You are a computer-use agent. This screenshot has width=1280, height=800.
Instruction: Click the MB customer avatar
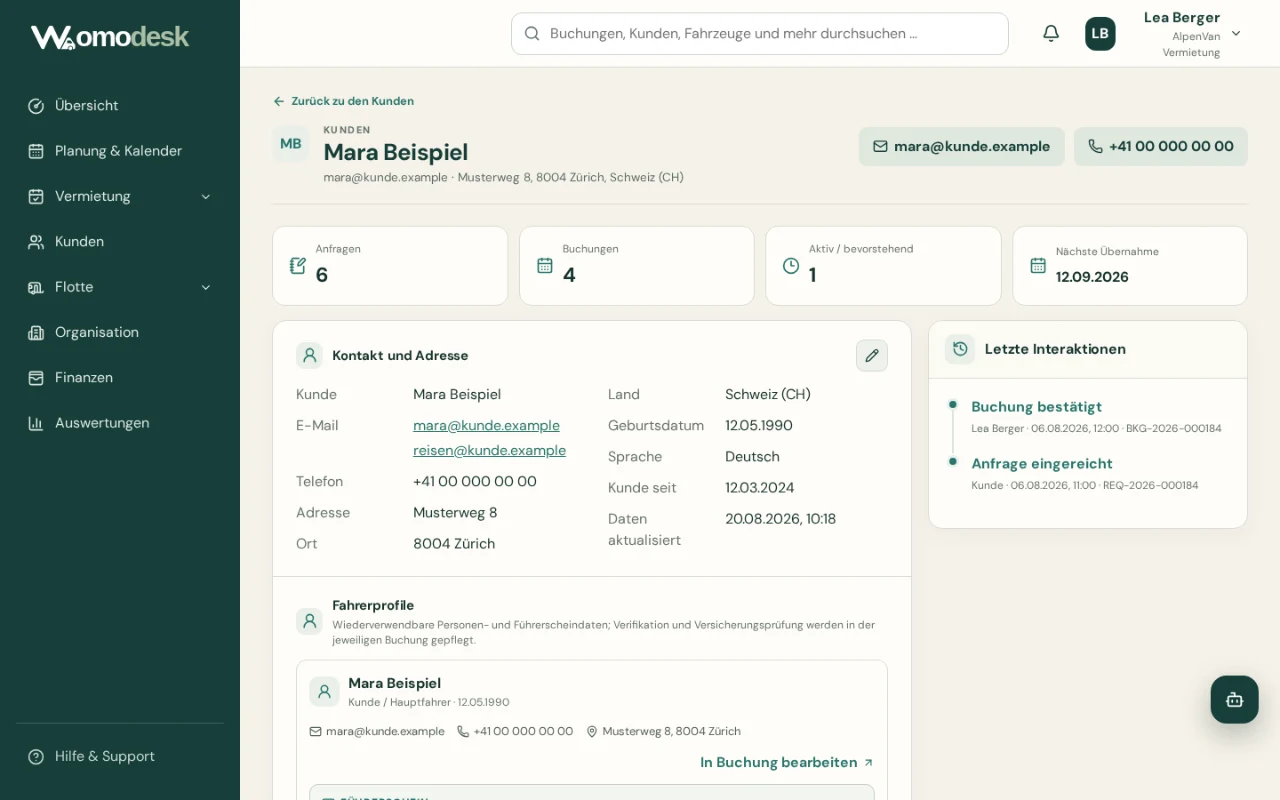tap(291, 144)
